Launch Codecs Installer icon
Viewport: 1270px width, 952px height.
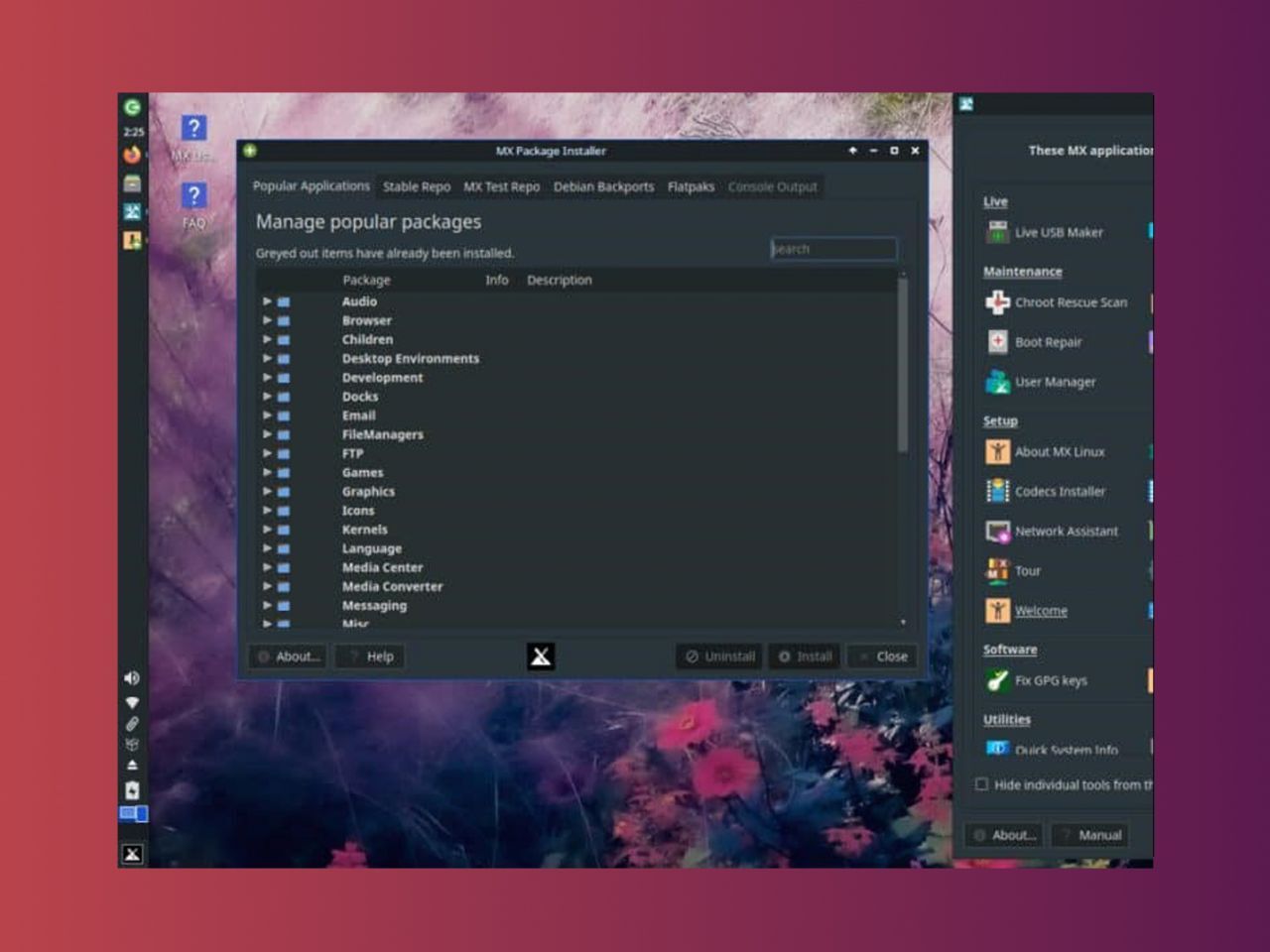997,491
